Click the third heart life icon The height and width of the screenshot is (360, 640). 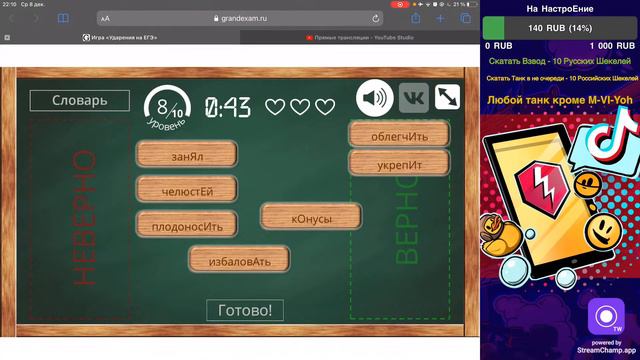(x=325, y=107)
